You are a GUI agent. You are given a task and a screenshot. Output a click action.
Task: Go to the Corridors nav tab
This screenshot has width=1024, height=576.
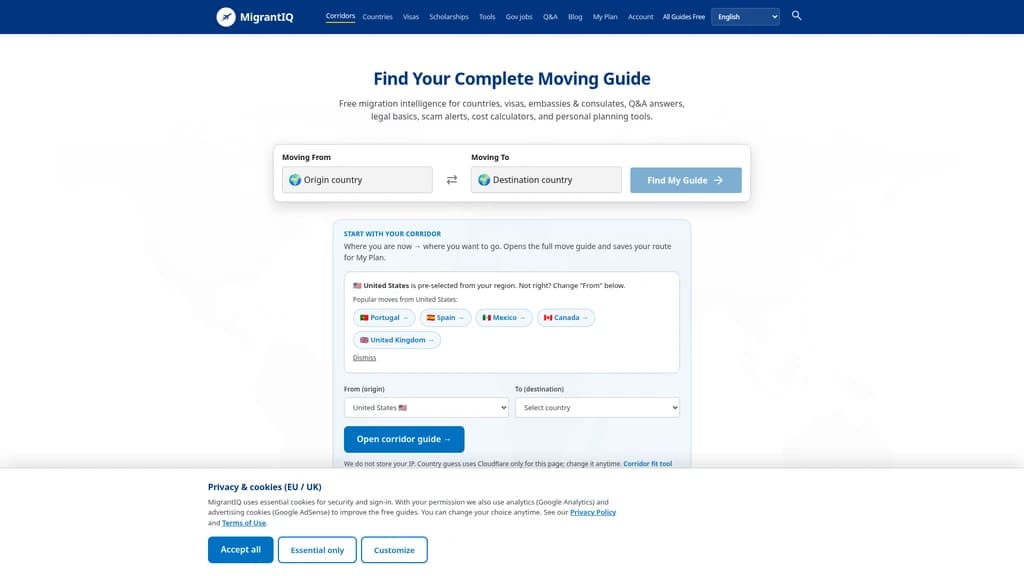(x=340, y=16)
